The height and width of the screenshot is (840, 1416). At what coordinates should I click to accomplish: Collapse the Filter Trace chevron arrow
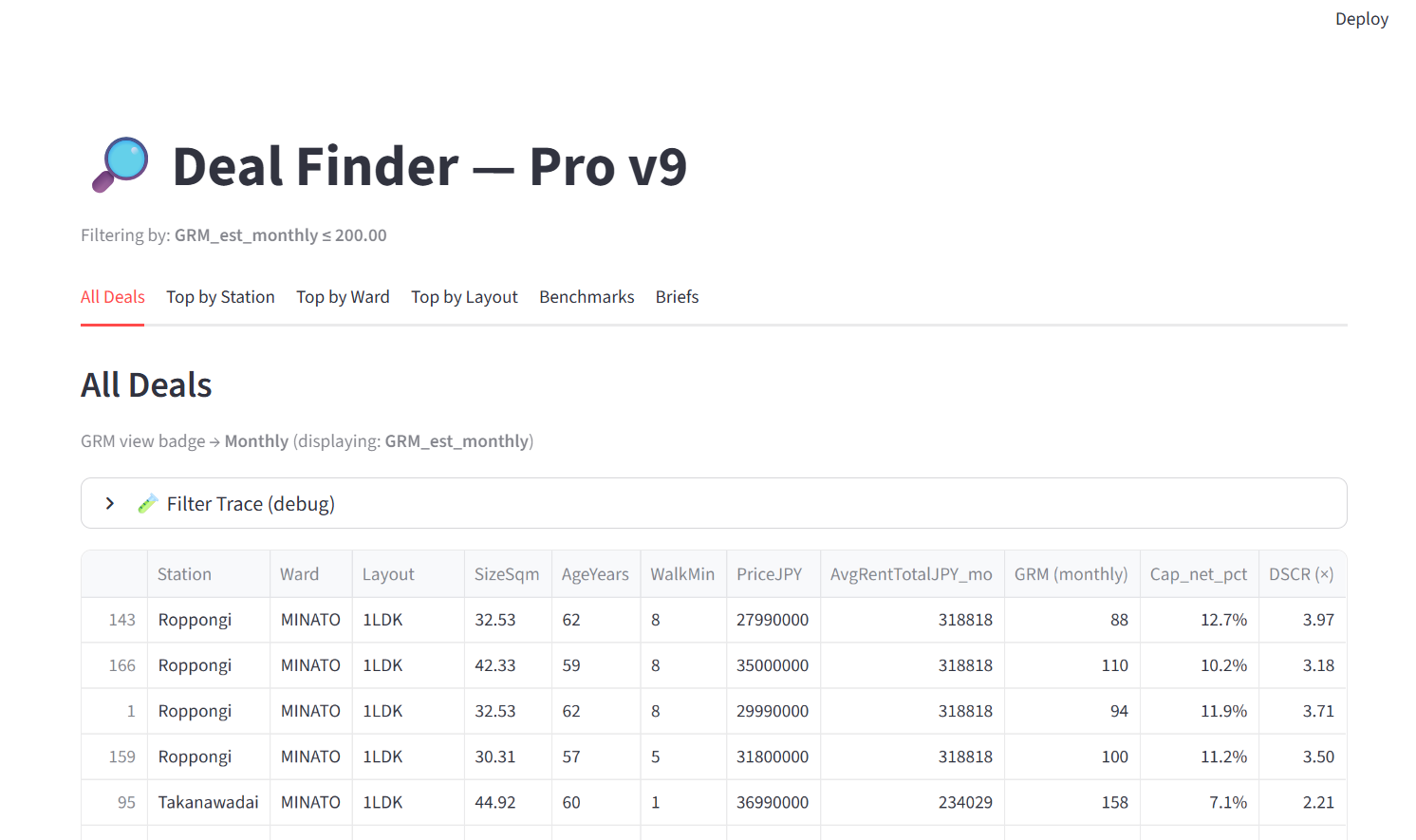coord(109,503)
